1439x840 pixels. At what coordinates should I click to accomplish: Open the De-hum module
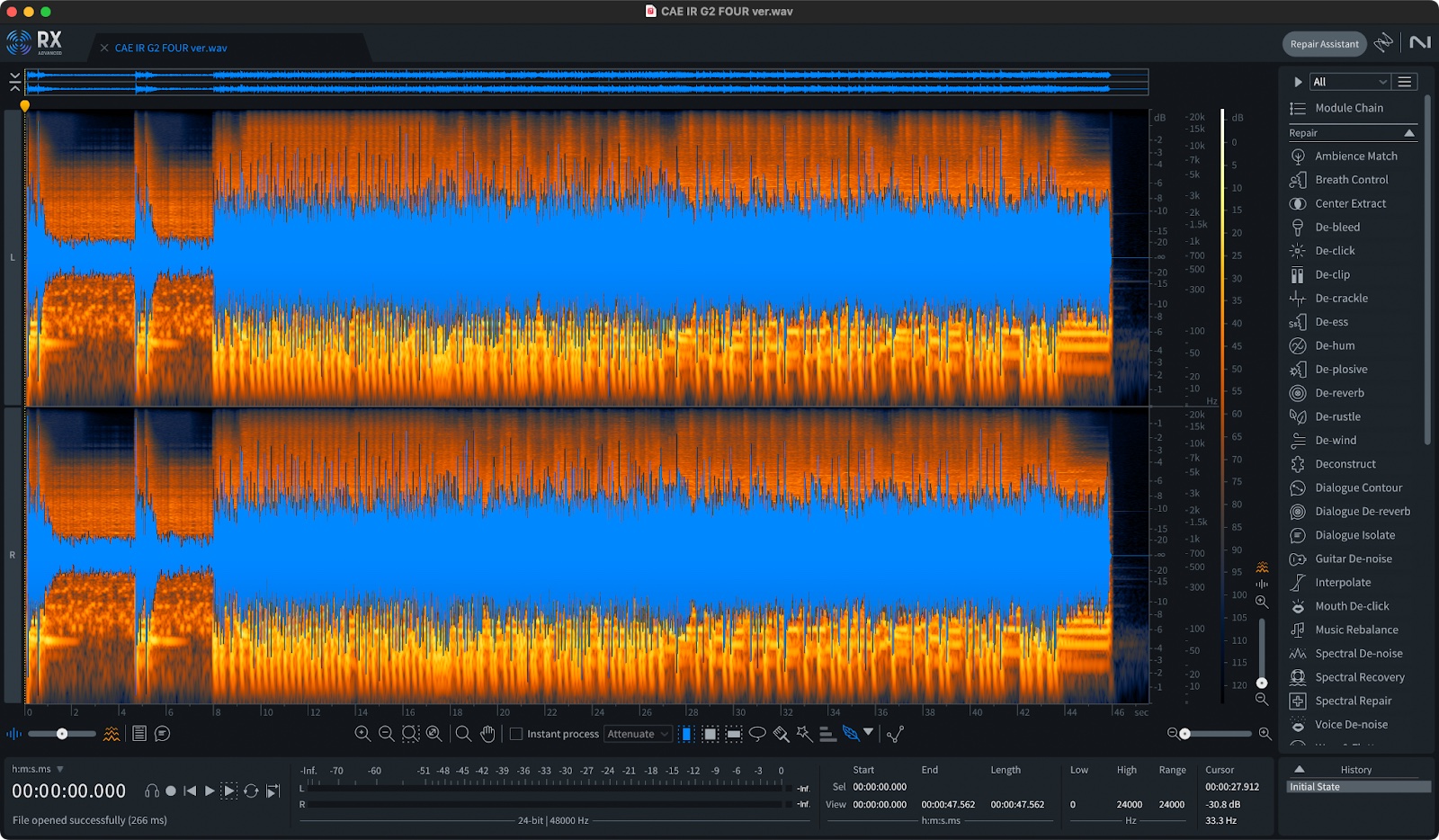coord(1335,345)
